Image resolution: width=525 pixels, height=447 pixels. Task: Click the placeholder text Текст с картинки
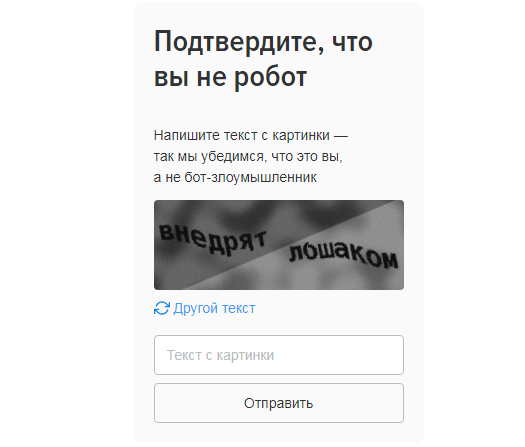[x=220, y=355]
